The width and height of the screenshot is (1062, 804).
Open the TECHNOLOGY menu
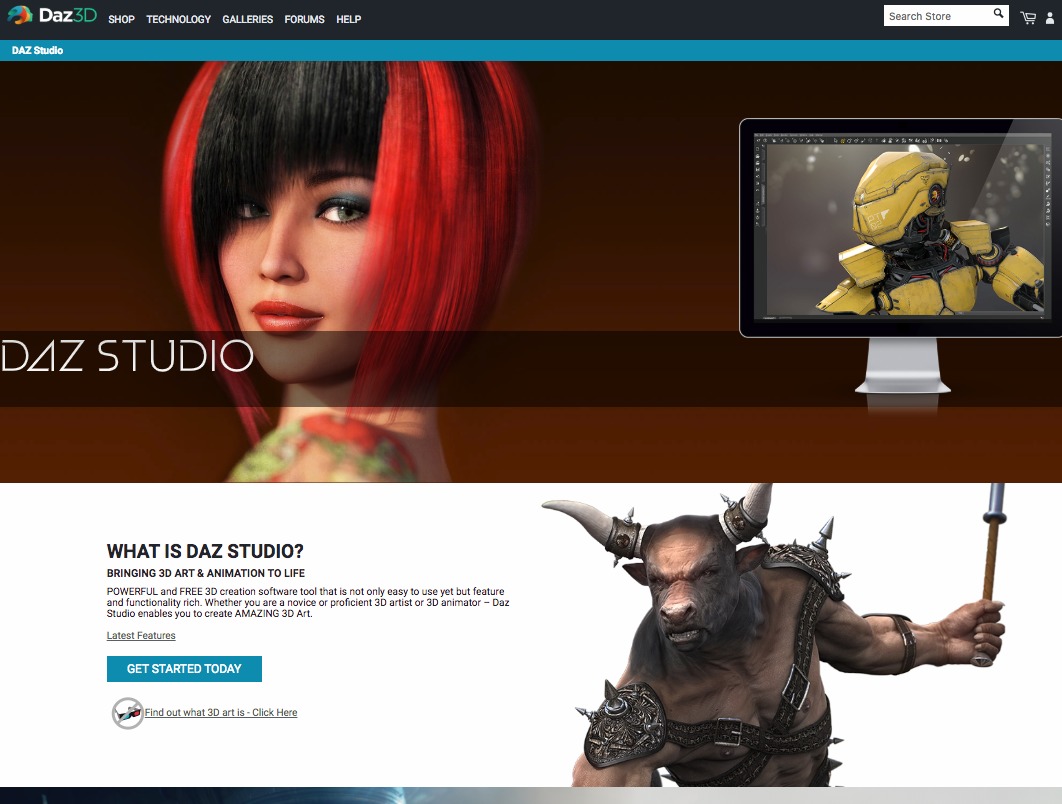pos(179,20)
